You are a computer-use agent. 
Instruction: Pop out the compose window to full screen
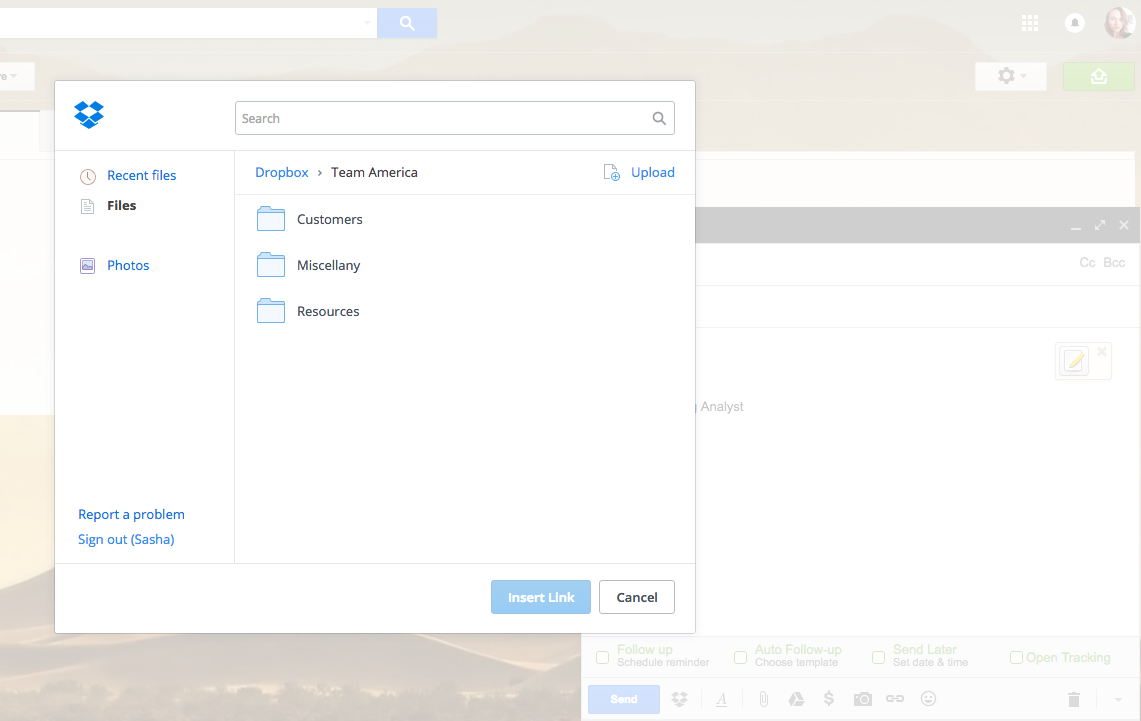pyautogui.click(x=1100, y=226)
